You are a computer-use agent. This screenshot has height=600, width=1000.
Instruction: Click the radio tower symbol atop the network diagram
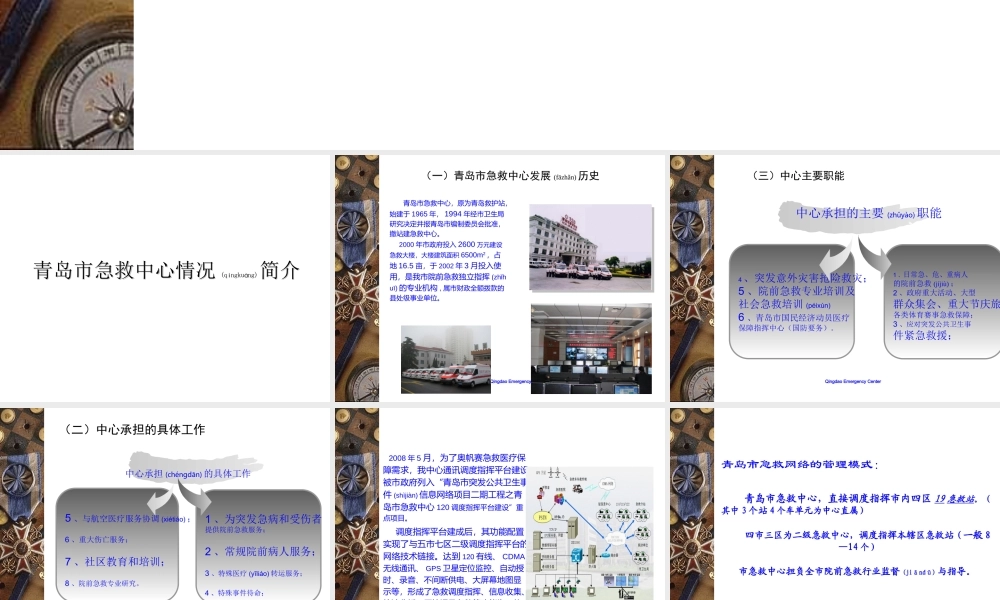point(552,471)
